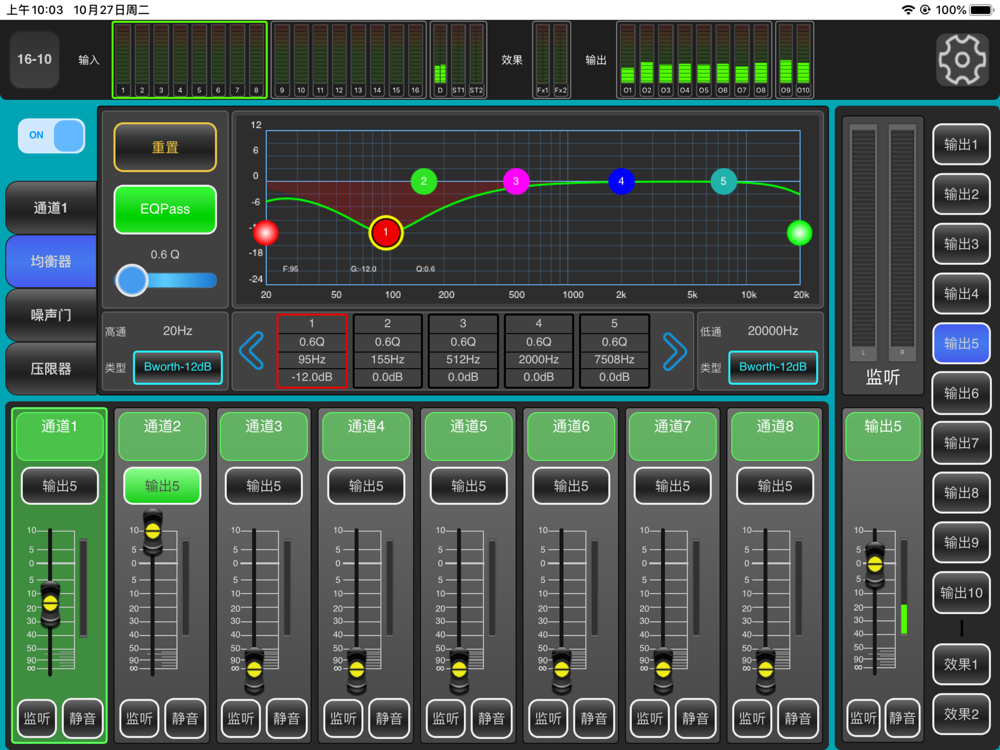Open high-pass type Bworth-12dB dropdown
The height and width of the screenshot is (750, 1000).
click(177, 367)
